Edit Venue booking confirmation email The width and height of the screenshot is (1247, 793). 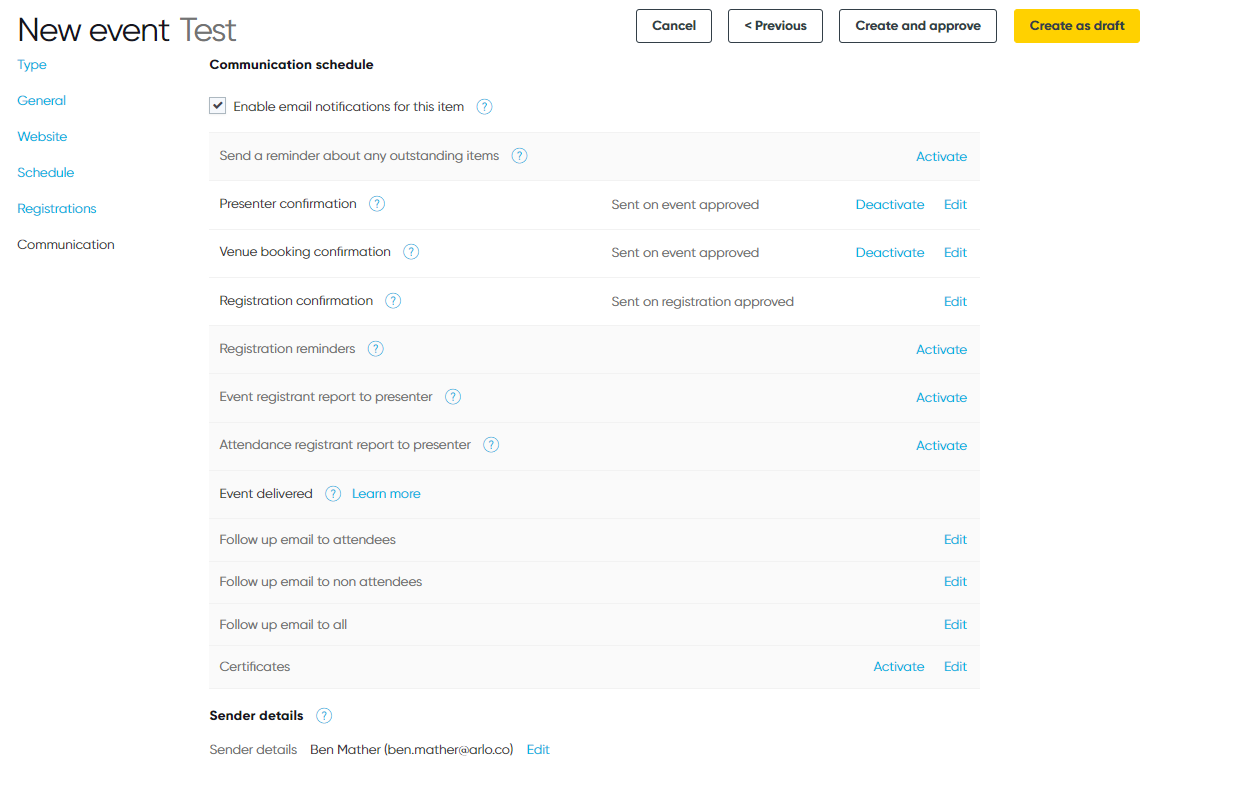[956, 253]
